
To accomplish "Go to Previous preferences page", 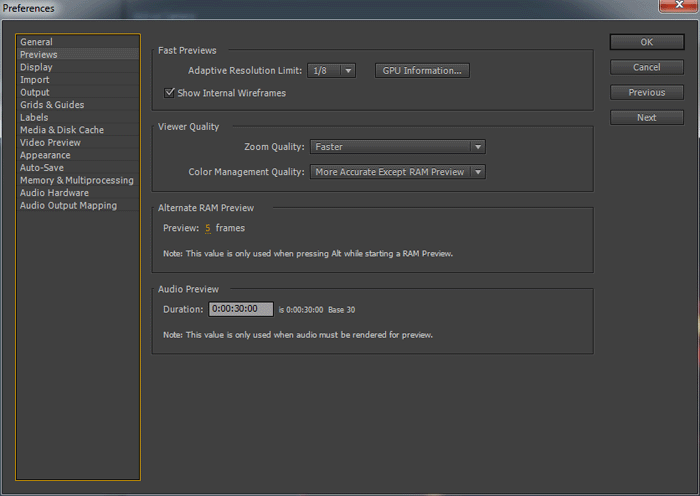I will point(646,92).
